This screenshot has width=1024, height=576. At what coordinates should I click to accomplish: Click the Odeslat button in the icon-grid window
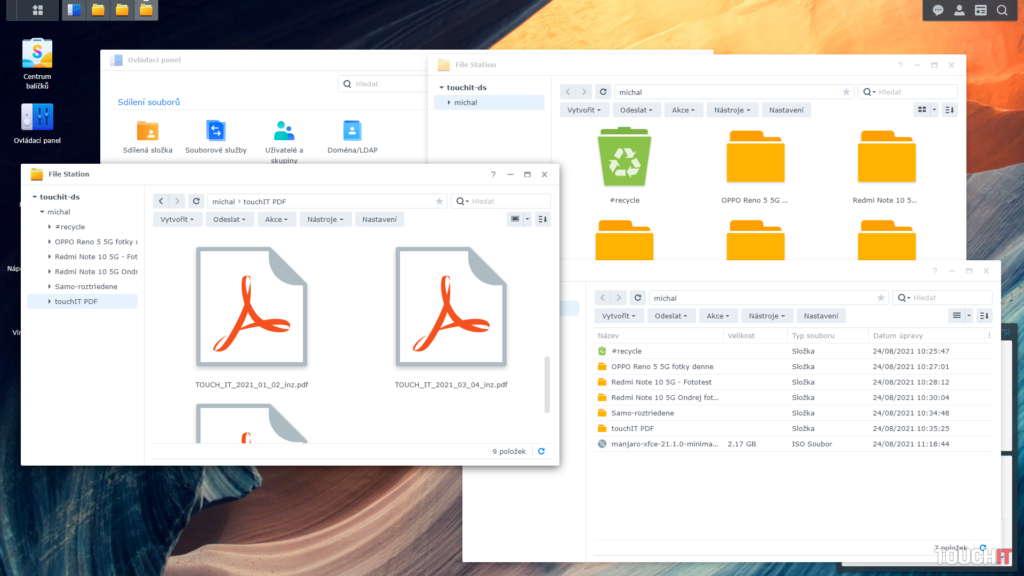[x=635, y=110]
